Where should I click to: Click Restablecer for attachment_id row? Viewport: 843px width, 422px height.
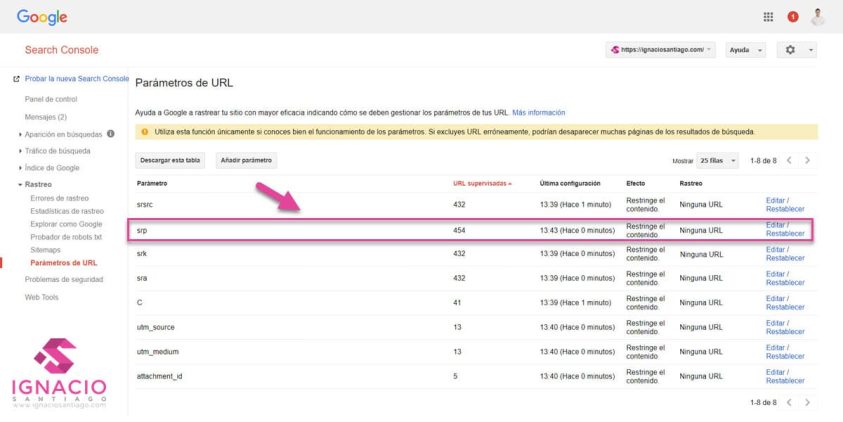pyautogui.click(x=785, y=381)
